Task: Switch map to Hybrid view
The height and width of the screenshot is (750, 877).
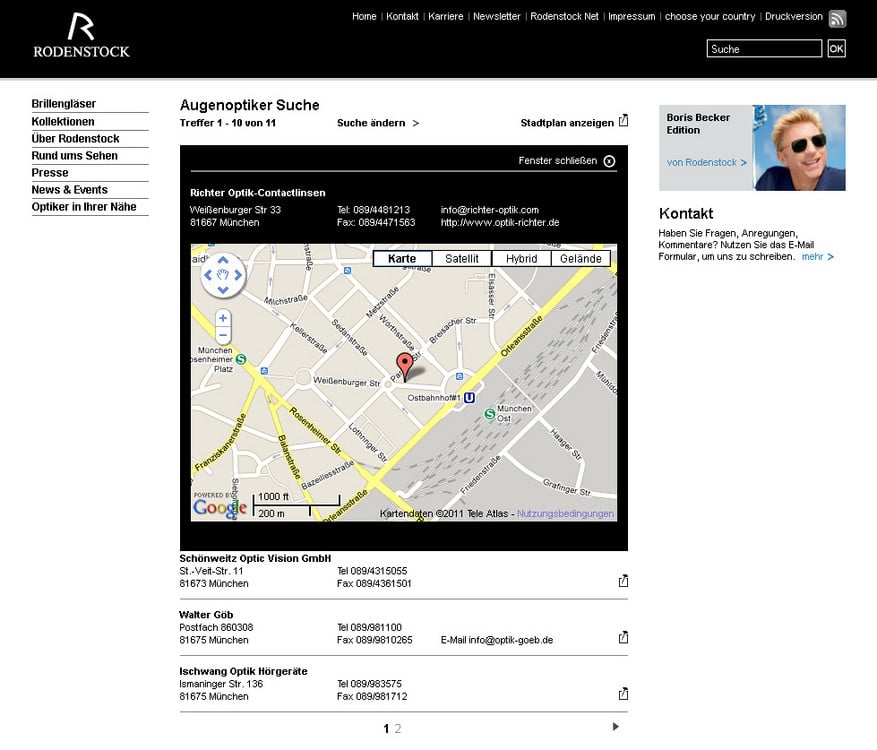Action: point(521,259)
